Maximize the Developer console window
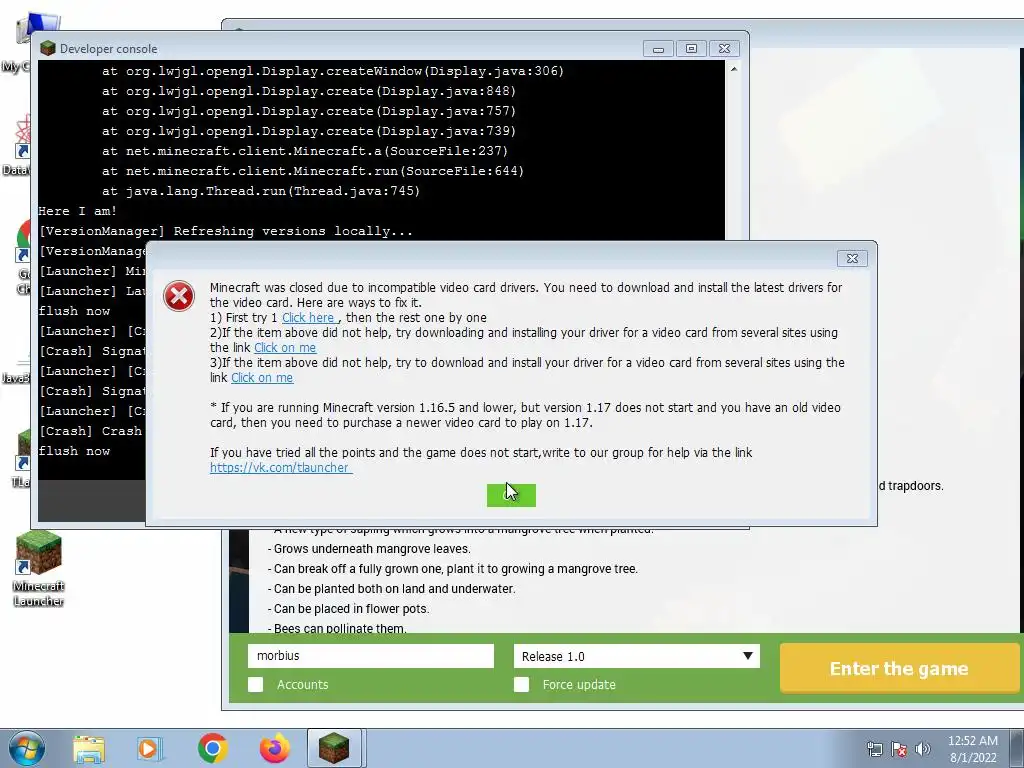1024x768 pixels. (692, 49)
